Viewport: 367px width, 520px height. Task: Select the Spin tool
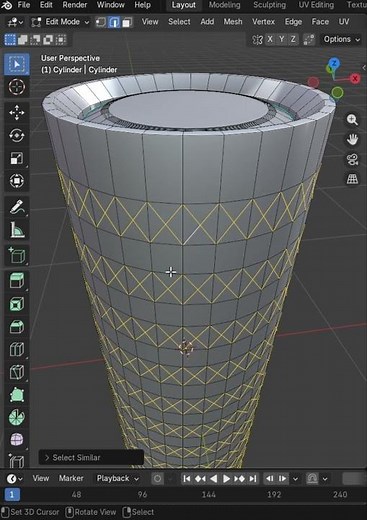[x=17, y=418]
